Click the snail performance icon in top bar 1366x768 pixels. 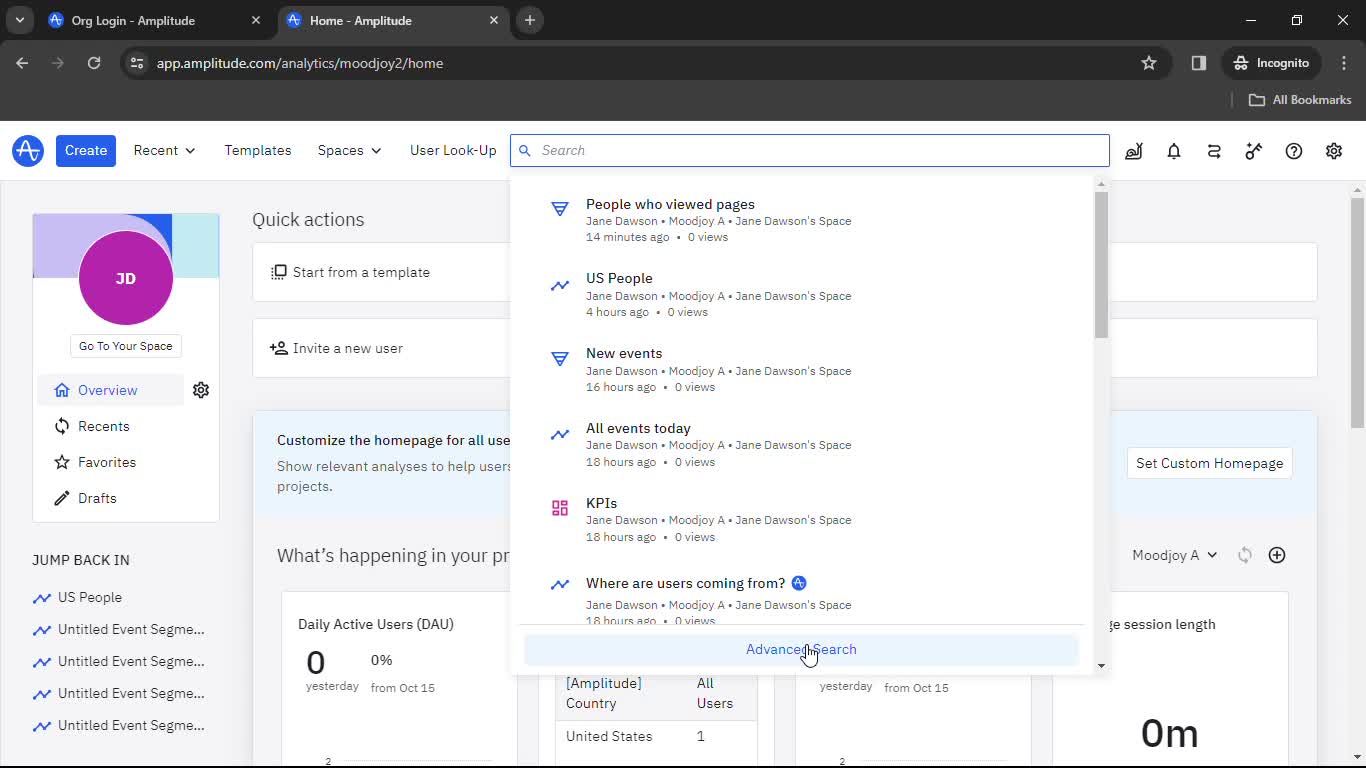click(x=1134, y=151)
